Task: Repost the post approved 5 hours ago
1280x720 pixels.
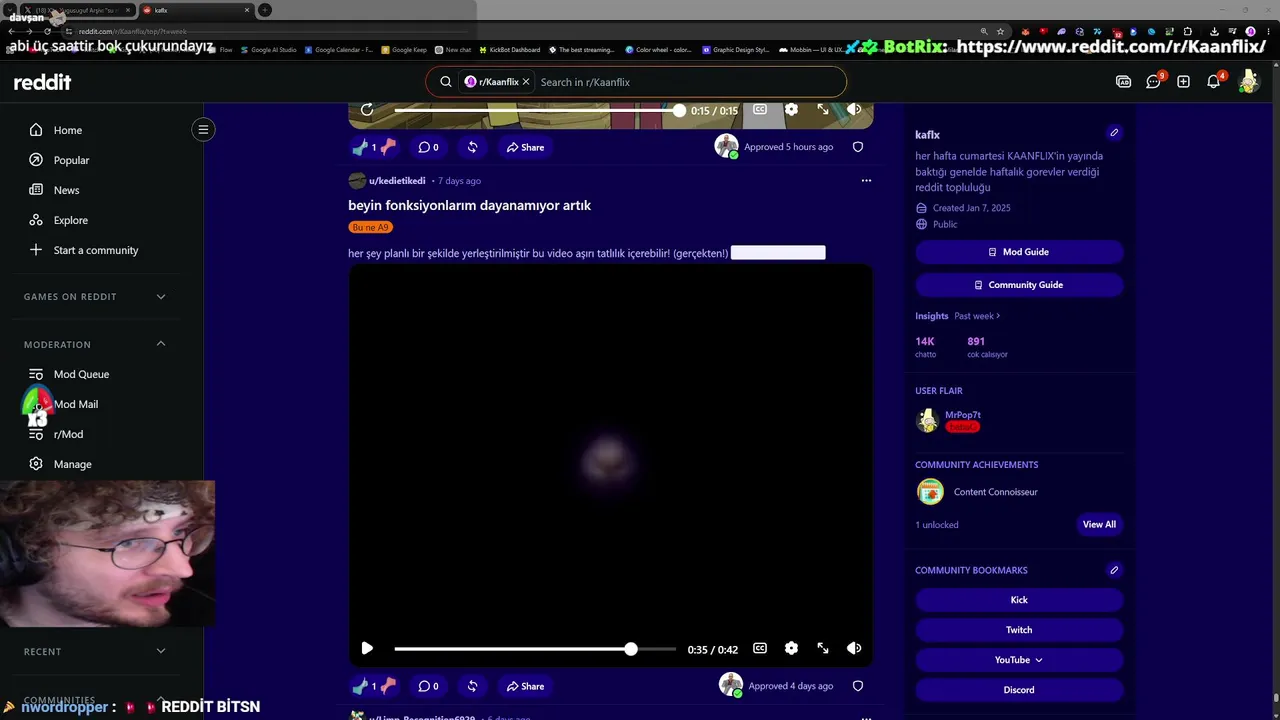Action: pyautogui.click(x=472, y=147)
